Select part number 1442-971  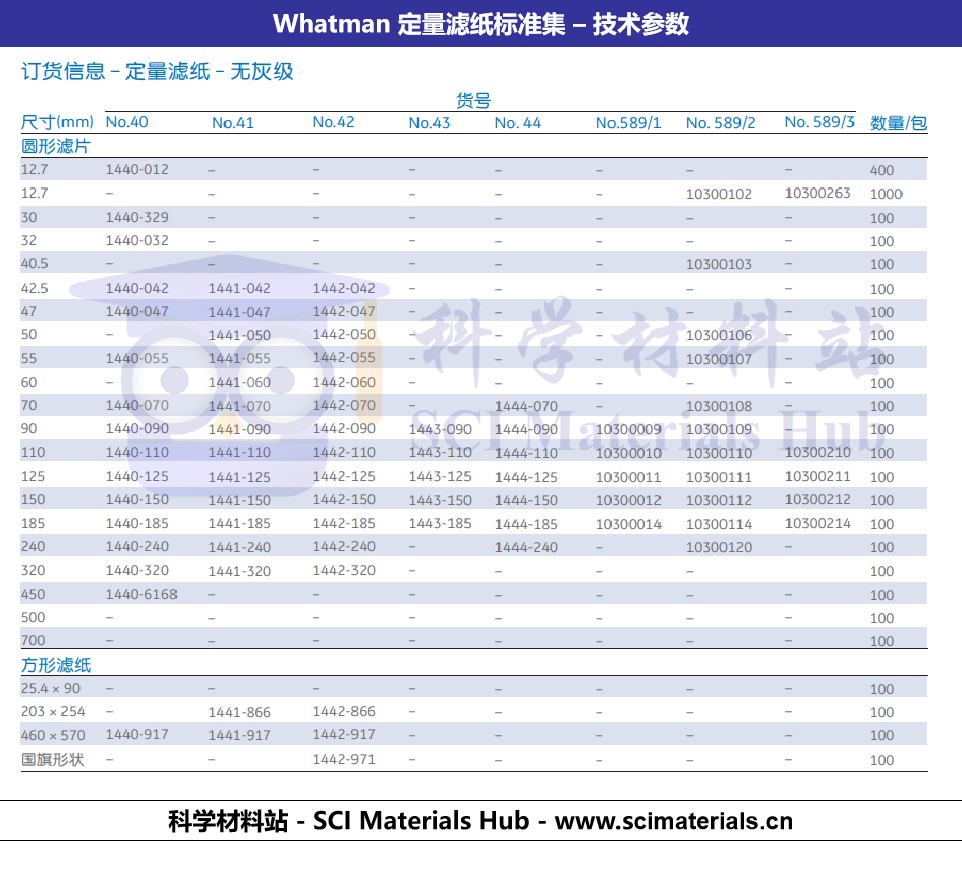click(x=344, y=760)
